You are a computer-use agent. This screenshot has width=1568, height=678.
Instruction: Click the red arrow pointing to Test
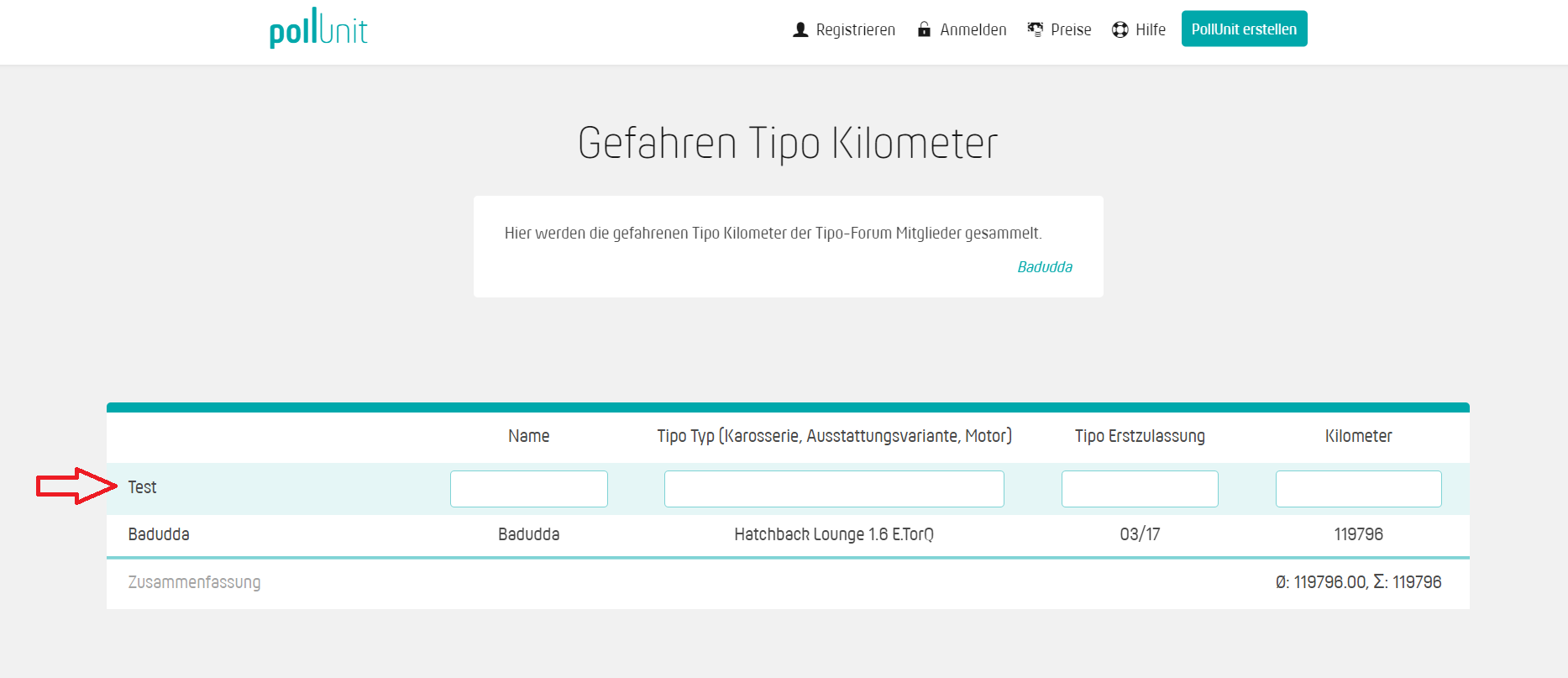pyautogui.click(x=76, y=486)
